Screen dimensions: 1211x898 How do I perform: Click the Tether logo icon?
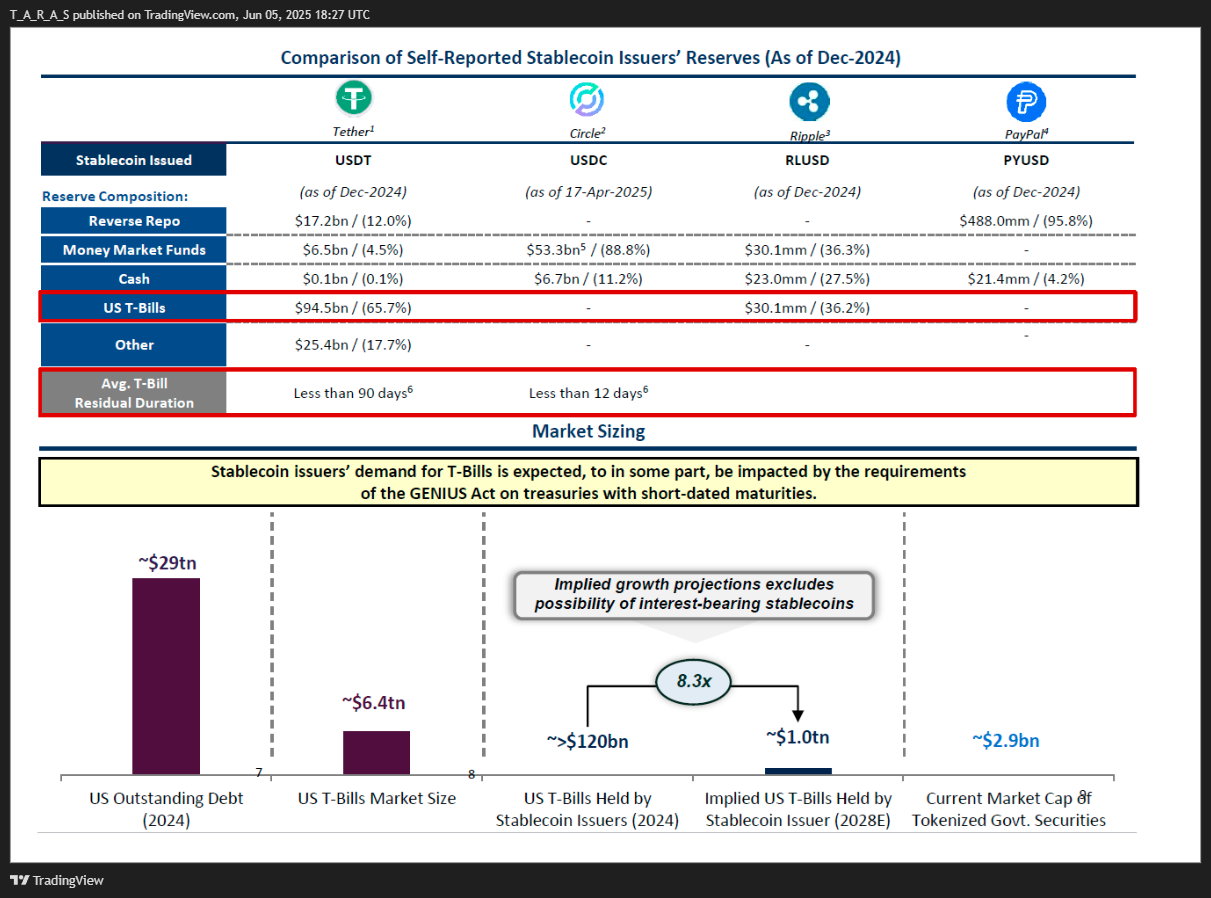[353, 99]
